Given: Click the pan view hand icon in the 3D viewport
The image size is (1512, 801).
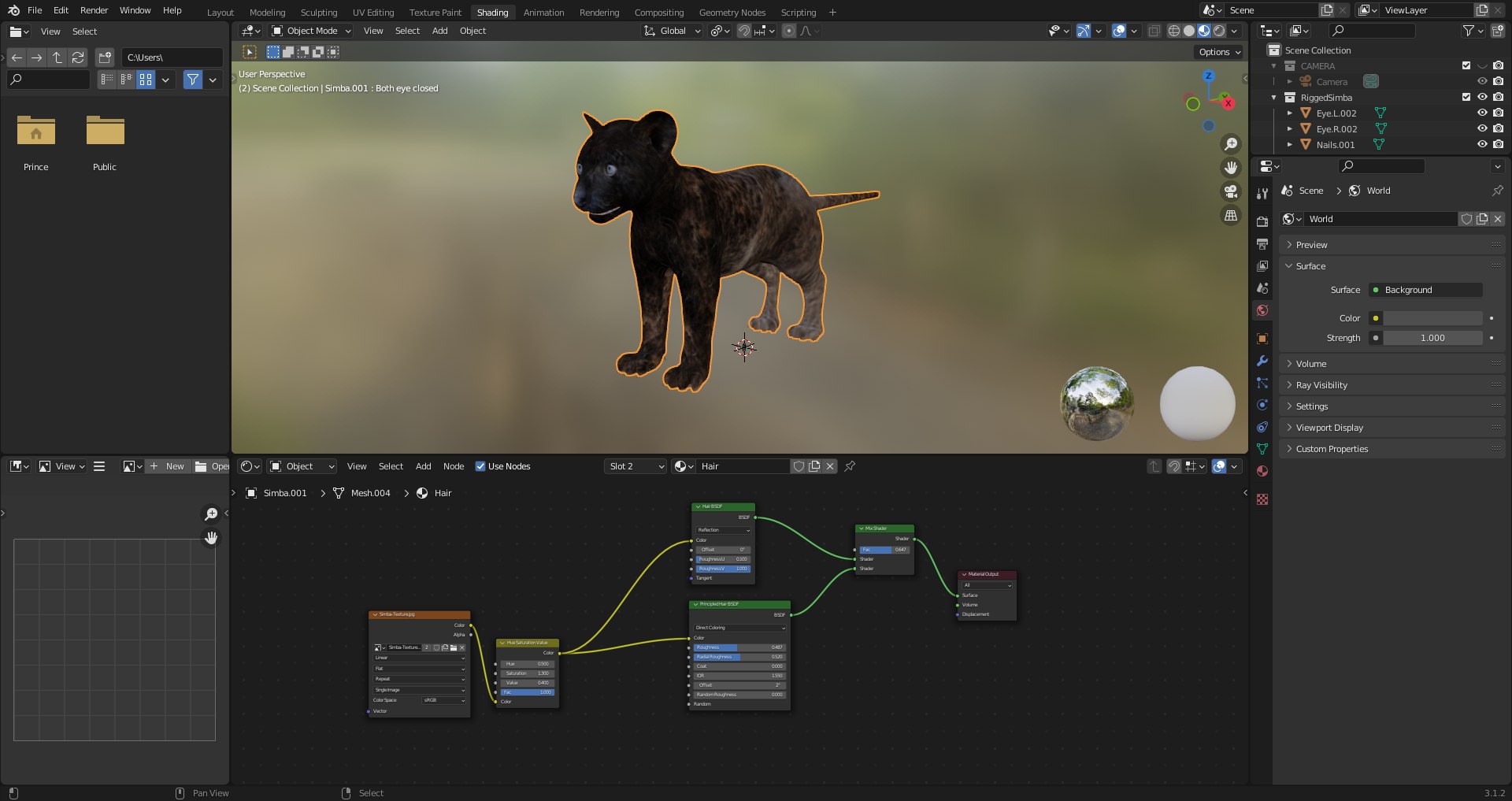Looking at the screenshot, I should (x=1230, y=168).
